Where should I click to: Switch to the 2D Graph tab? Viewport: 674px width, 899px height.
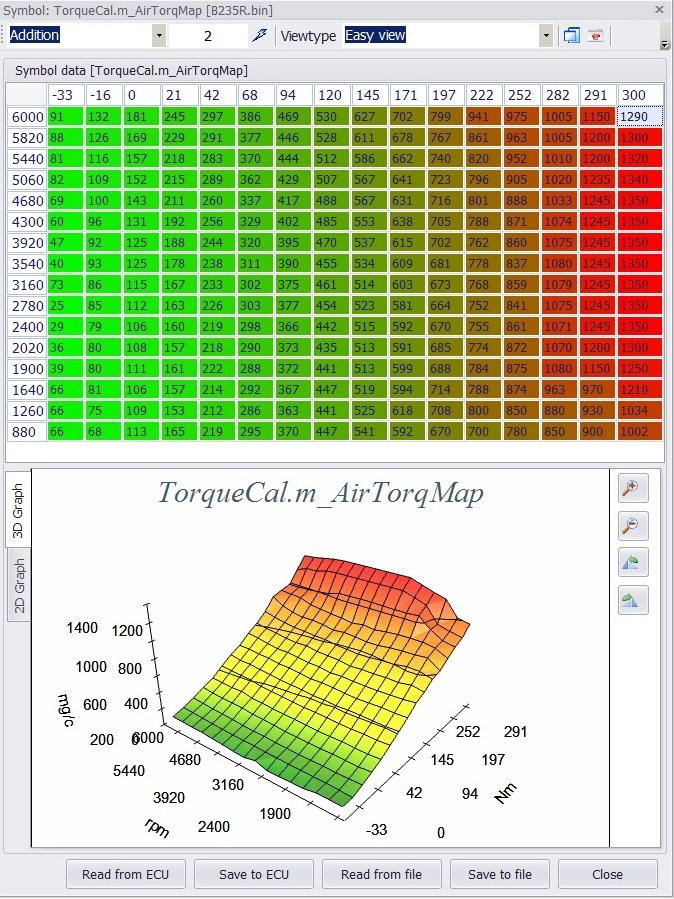(18, 585)
